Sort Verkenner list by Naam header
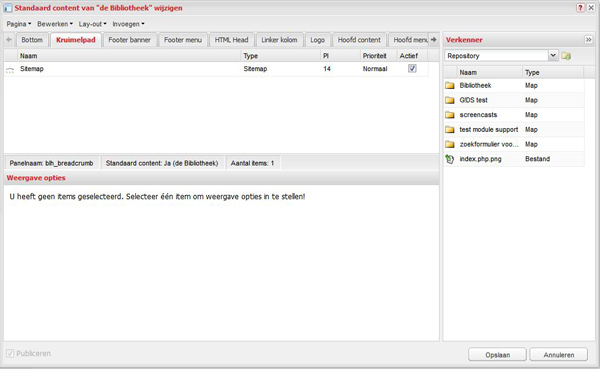600x369 pixels. 489,72
